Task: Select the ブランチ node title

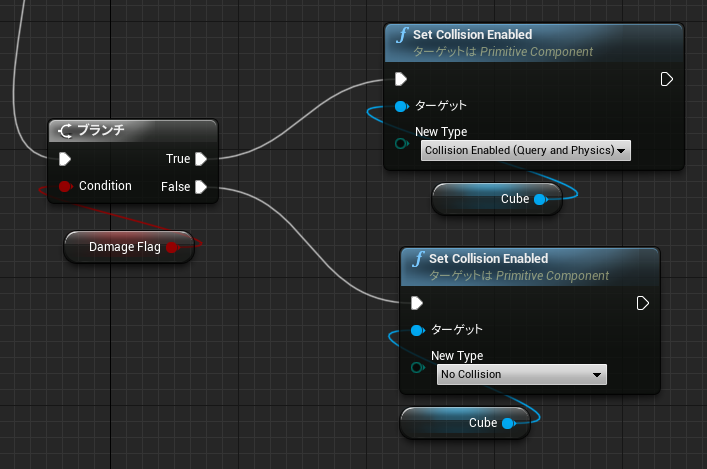Action: click(x=101, y=130)
